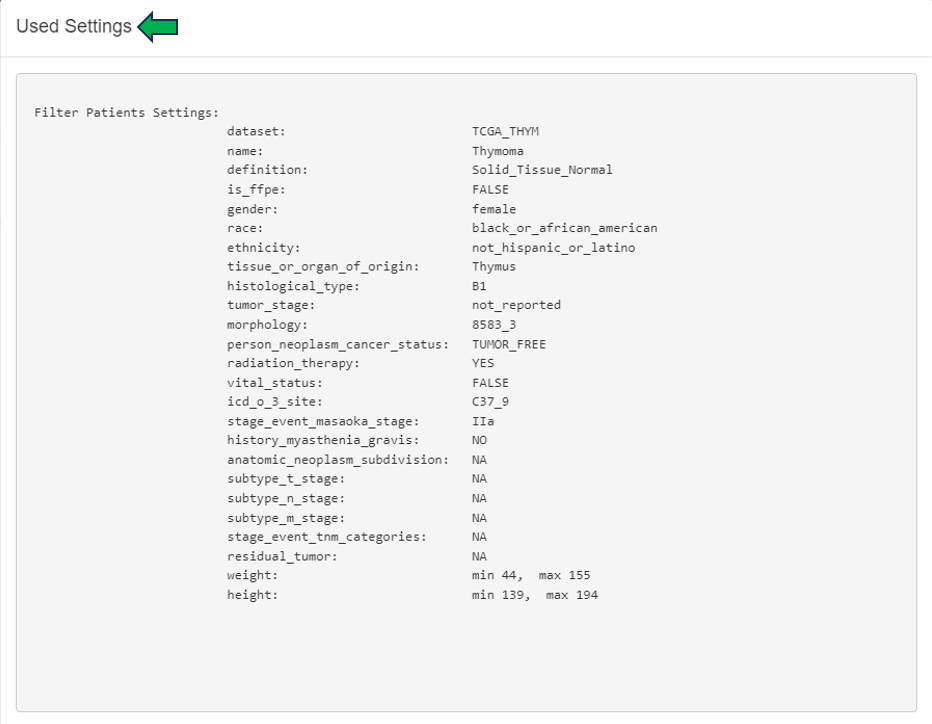
Task: Select the 8583_3 morphology value
Action: [494, 325]
